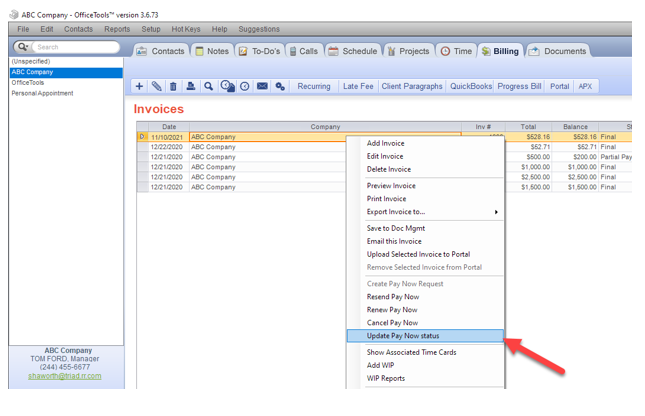This screenshot has width=645, height=416.
Task: Open the Contacts tab
Action: tap(161, 51)
